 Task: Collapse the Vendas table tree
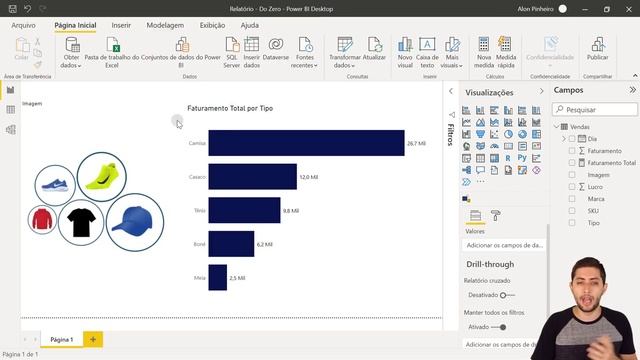[x=556, y=127]
